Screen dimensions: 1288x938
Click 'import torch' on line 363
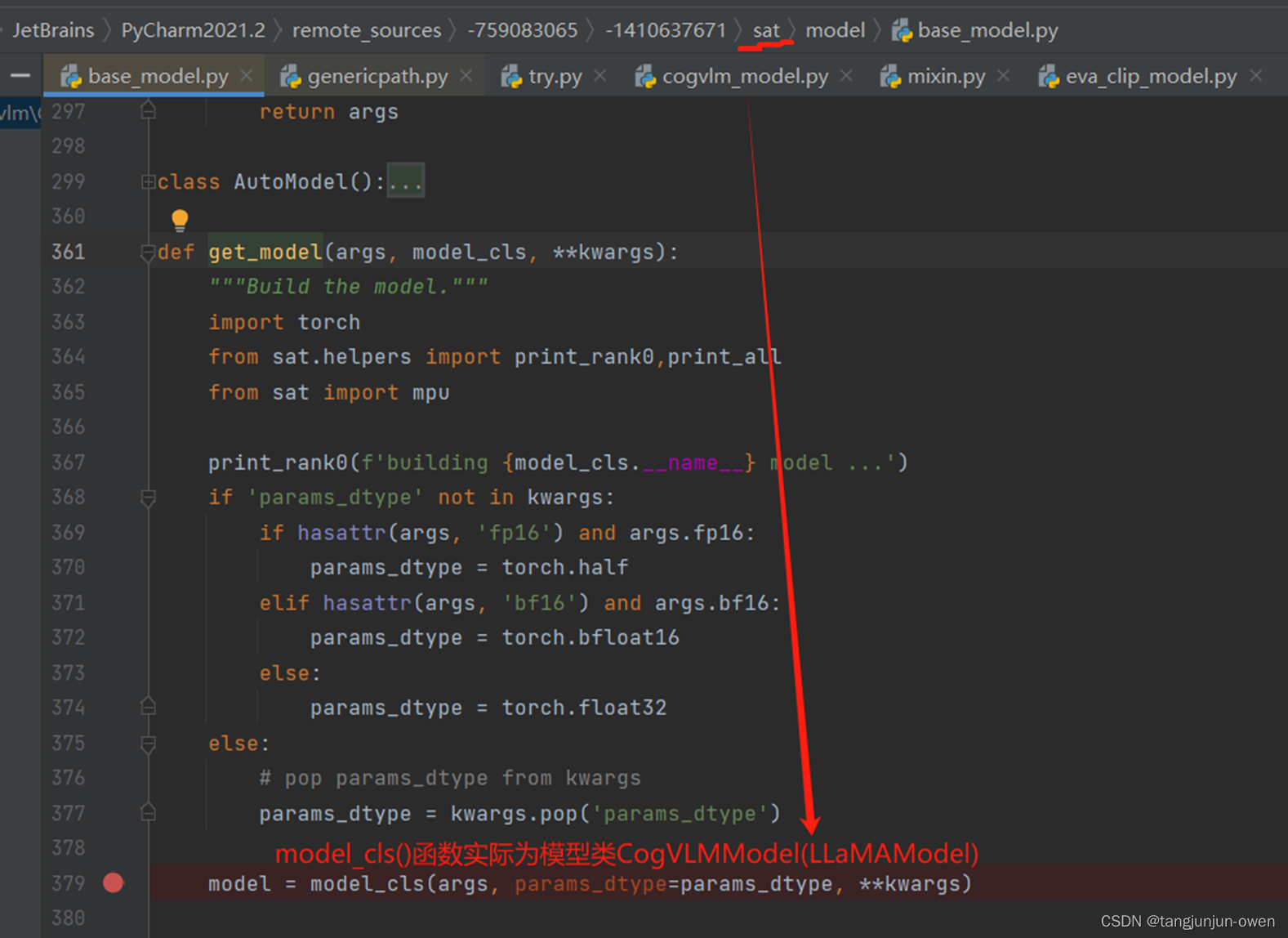coord(284,322)
